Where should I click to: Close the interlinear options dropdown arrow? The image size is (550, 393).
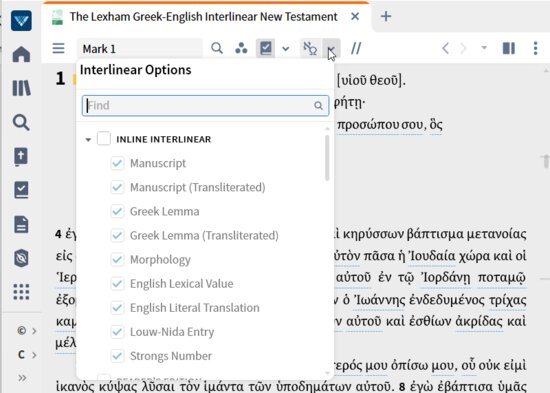331,48
